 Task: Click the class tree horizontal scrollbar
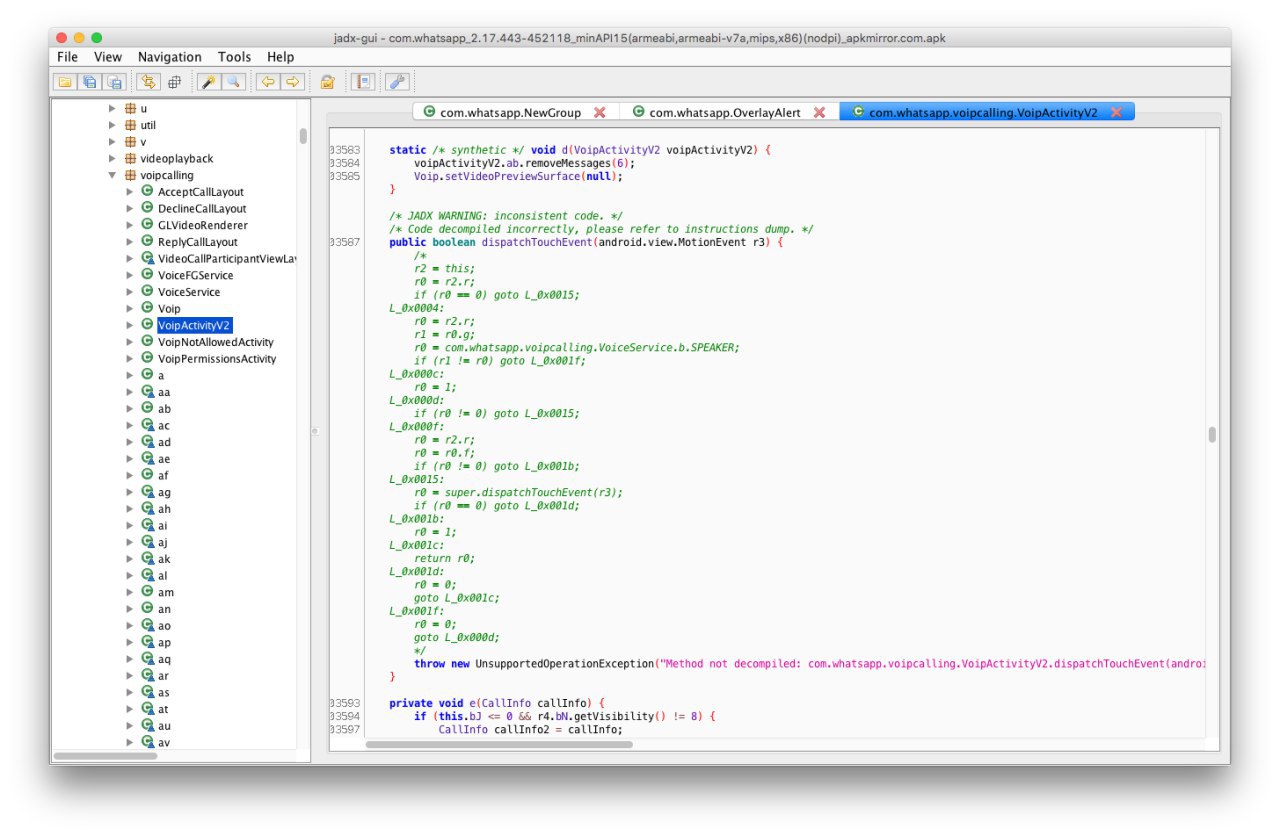point(105,756)
